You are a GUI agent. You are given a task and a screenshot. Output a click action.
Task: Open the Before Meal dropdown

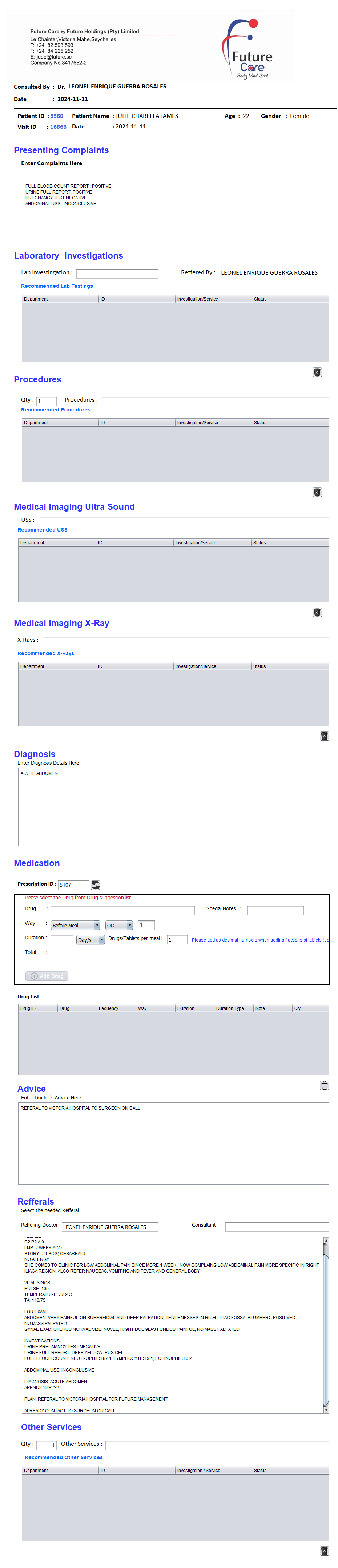(x=75, y=925)
